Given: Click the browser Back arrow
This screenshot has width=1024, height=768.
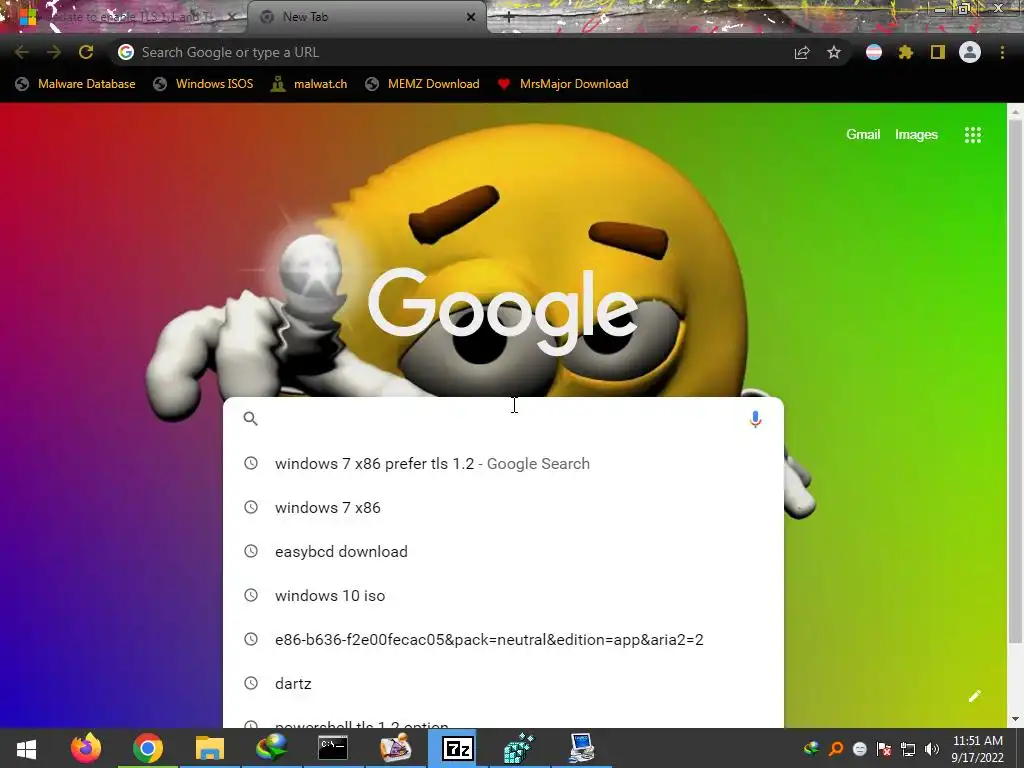Looking at the screenshot, I should pyautogui.click(x=22, y=52).
